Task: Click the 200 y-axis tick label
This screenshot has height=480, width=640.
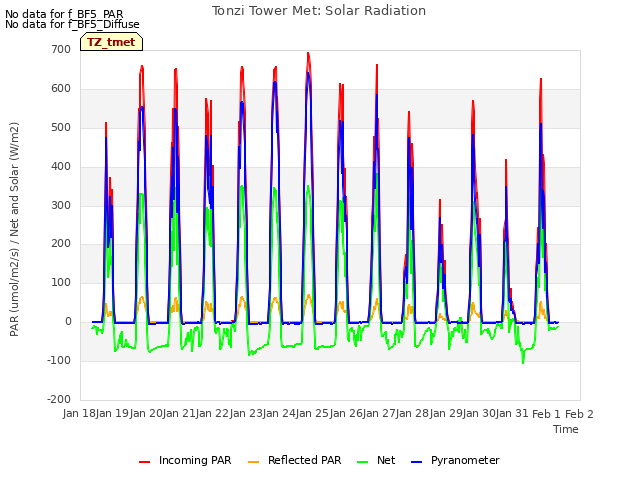Action: pyautogui.click(x=61, y=244)
